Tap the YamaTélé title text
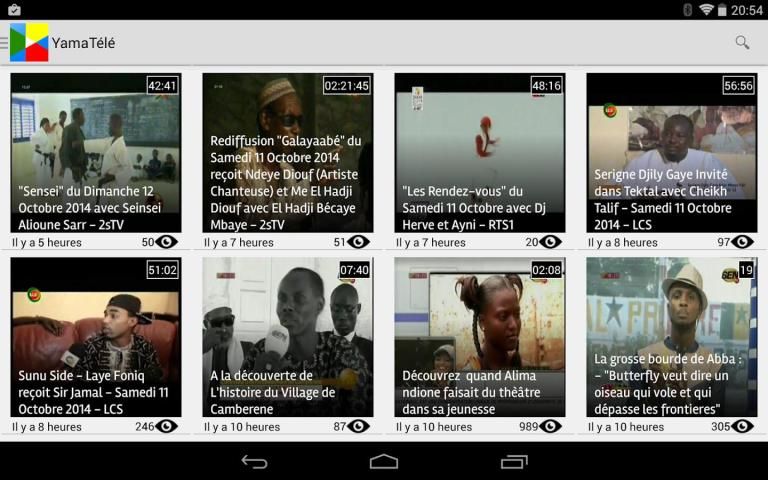Image resolution: width=768 pixels, height=480 pixels. [x=84, y=42]
